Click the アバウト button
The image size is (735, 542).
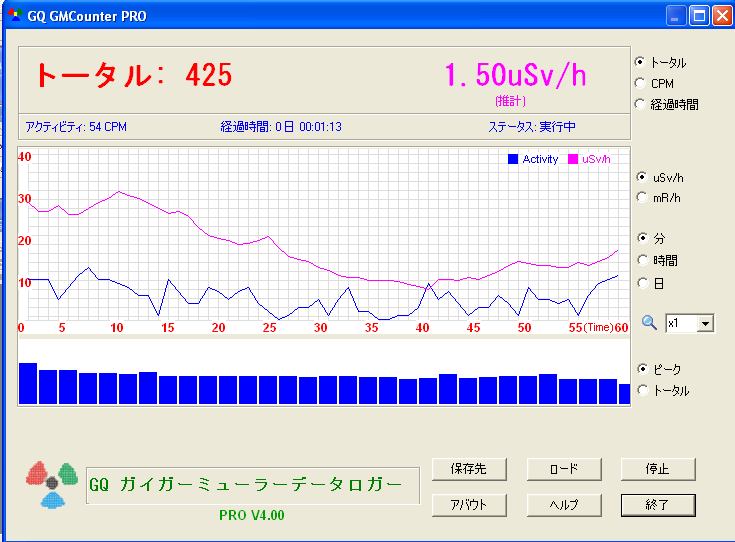469,505
